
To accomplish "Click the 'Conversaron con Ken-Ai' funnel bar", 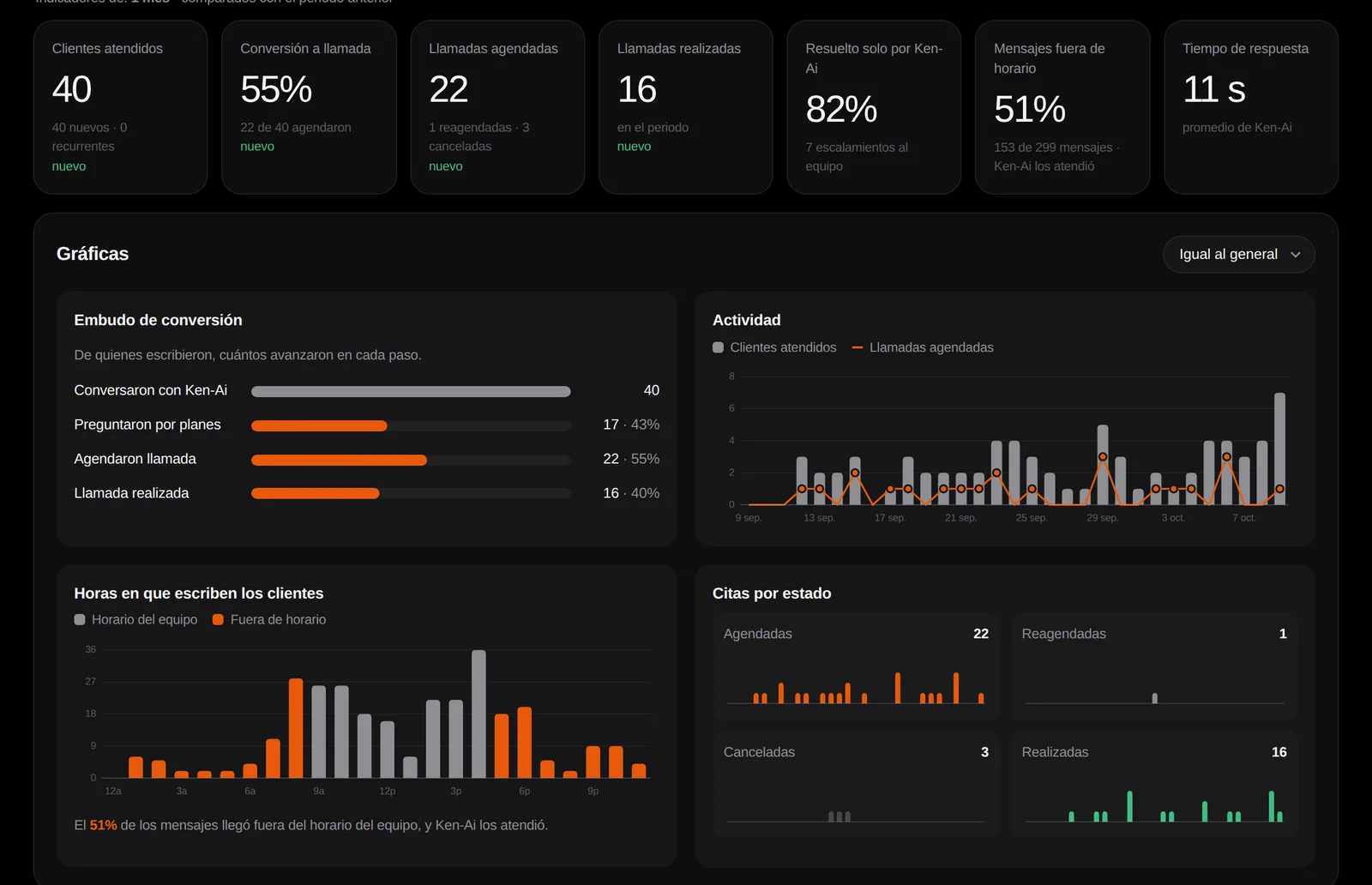I will [x=411, y=391].
